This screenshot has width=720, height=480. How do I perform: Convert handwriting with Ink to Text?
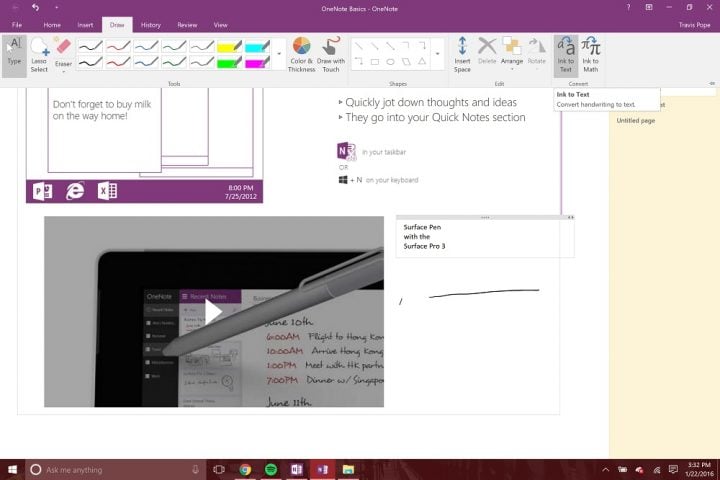click(566, 55)
